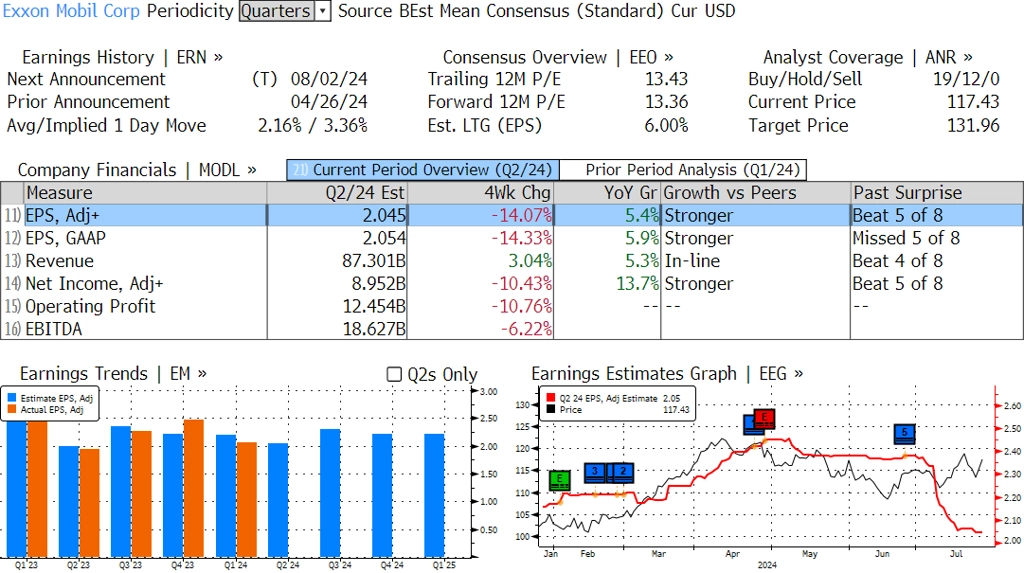This screenshot has width=1024, height=573.
Task: Click the Past Surprise column header
Action: click(x=936, y=193)
